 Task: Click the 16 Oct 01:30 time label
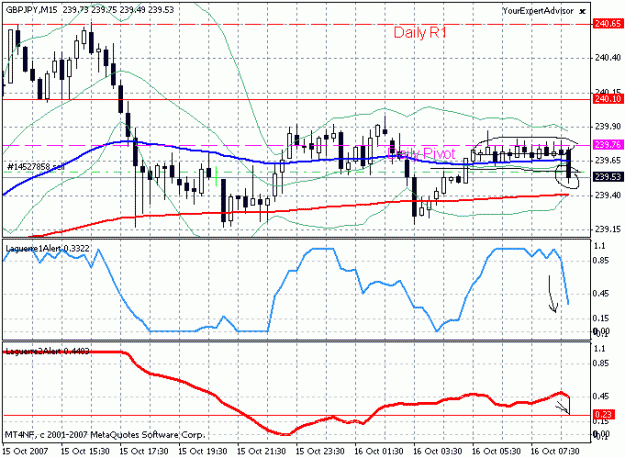pos(379,452)
